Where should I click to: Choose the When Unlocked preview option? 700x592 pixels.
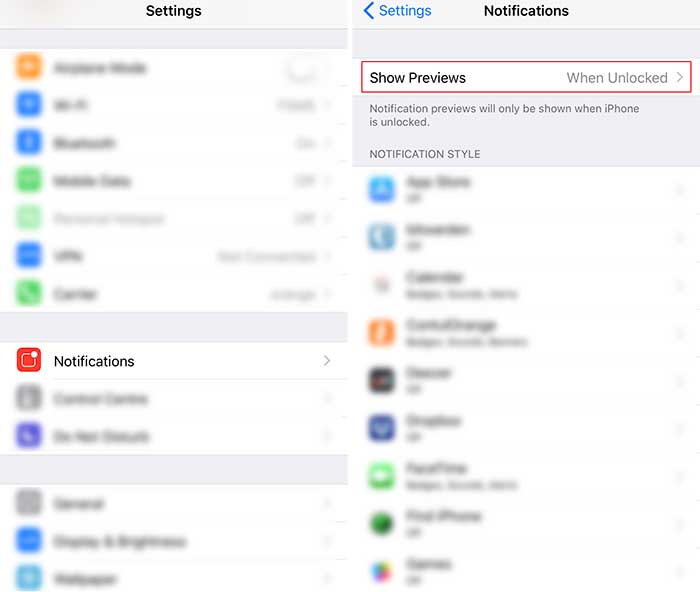tap(617, 78)
